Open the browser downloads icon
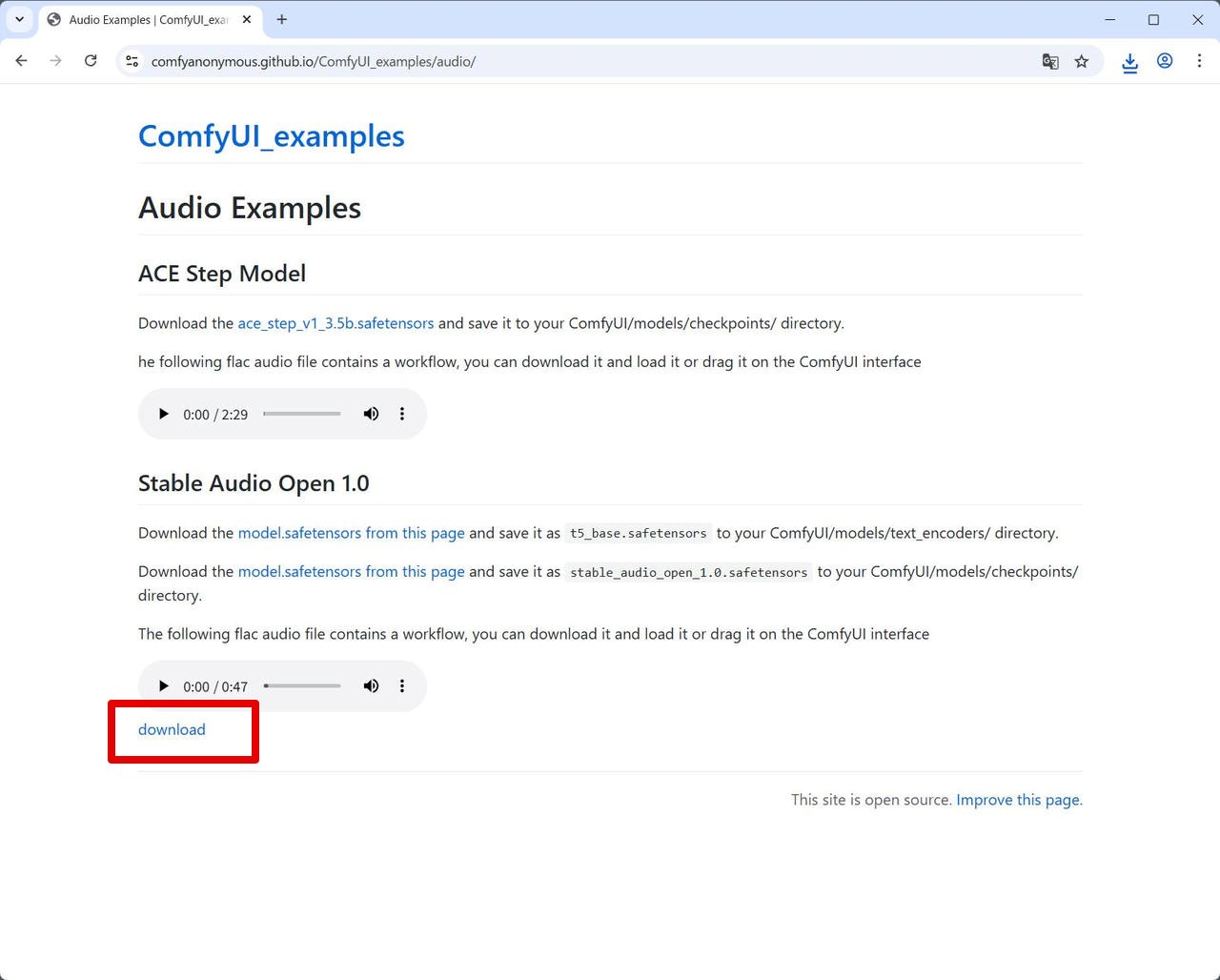This screenshot has width=1220, height=980. pyautogui.click(x=1129, y=62)
